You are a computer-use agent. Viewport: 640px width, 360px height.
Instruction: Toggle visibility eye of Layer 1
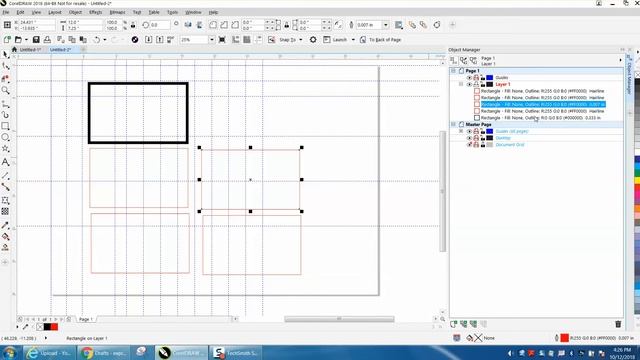click(x=469, y=84)
